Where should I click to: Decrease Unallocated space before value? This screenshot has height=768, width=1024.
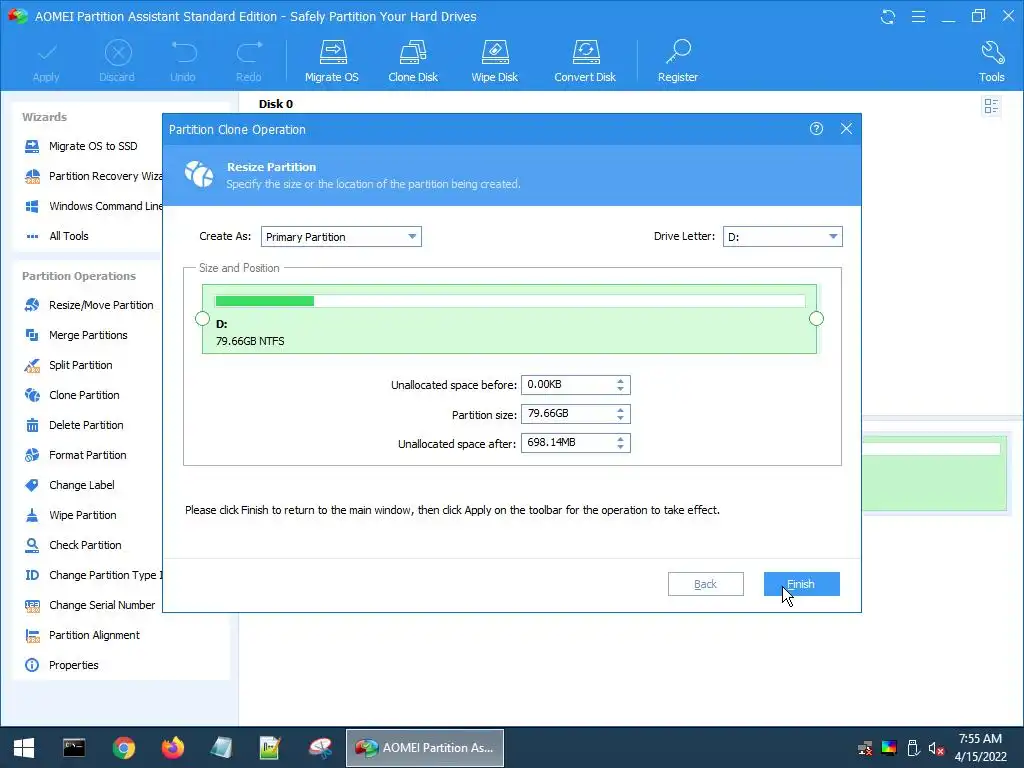(620, 389)
